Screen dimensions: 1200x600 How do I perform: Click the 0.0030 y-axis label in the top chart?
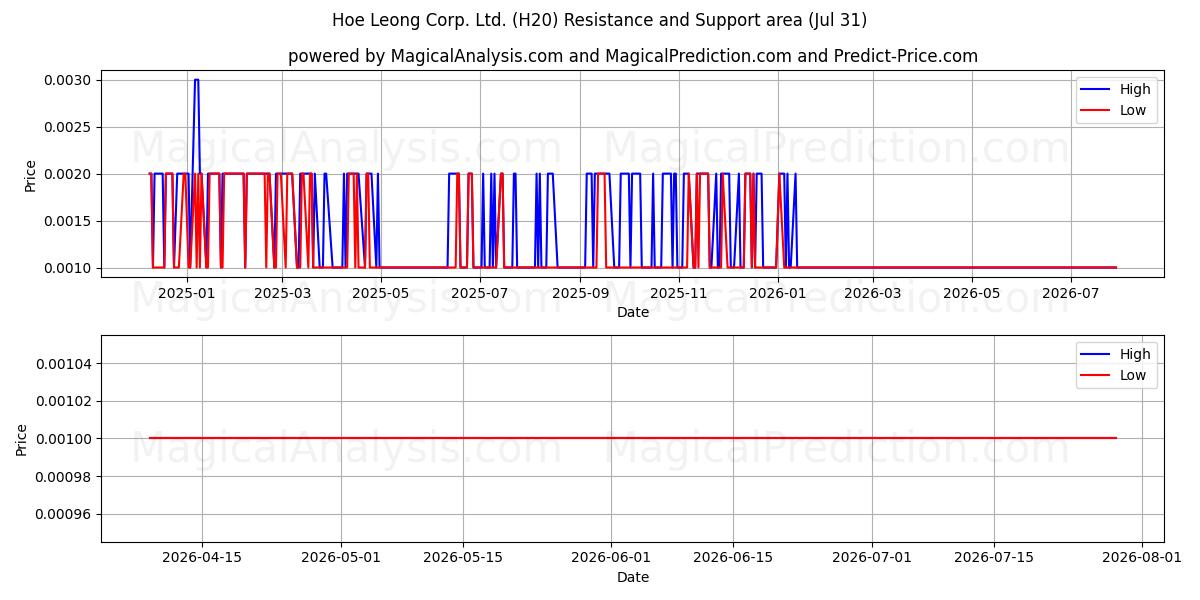(67, 80)
